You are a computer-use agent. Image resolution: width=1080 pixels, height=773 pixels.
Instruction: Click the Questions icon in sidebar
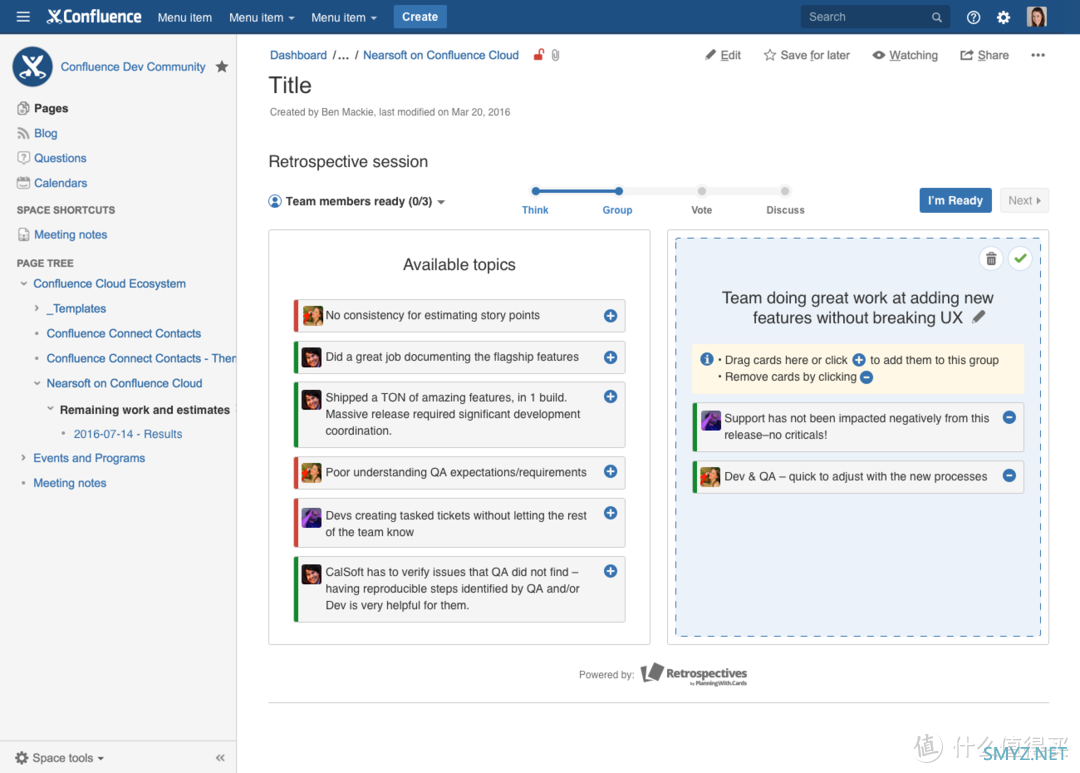(23, 158)
